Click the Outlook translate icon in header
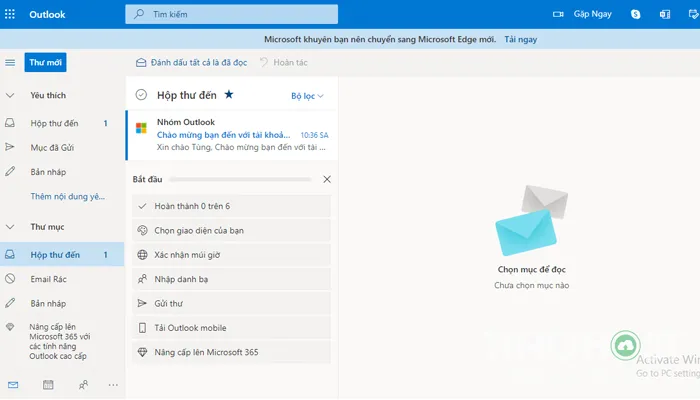 tap(665, 14)
